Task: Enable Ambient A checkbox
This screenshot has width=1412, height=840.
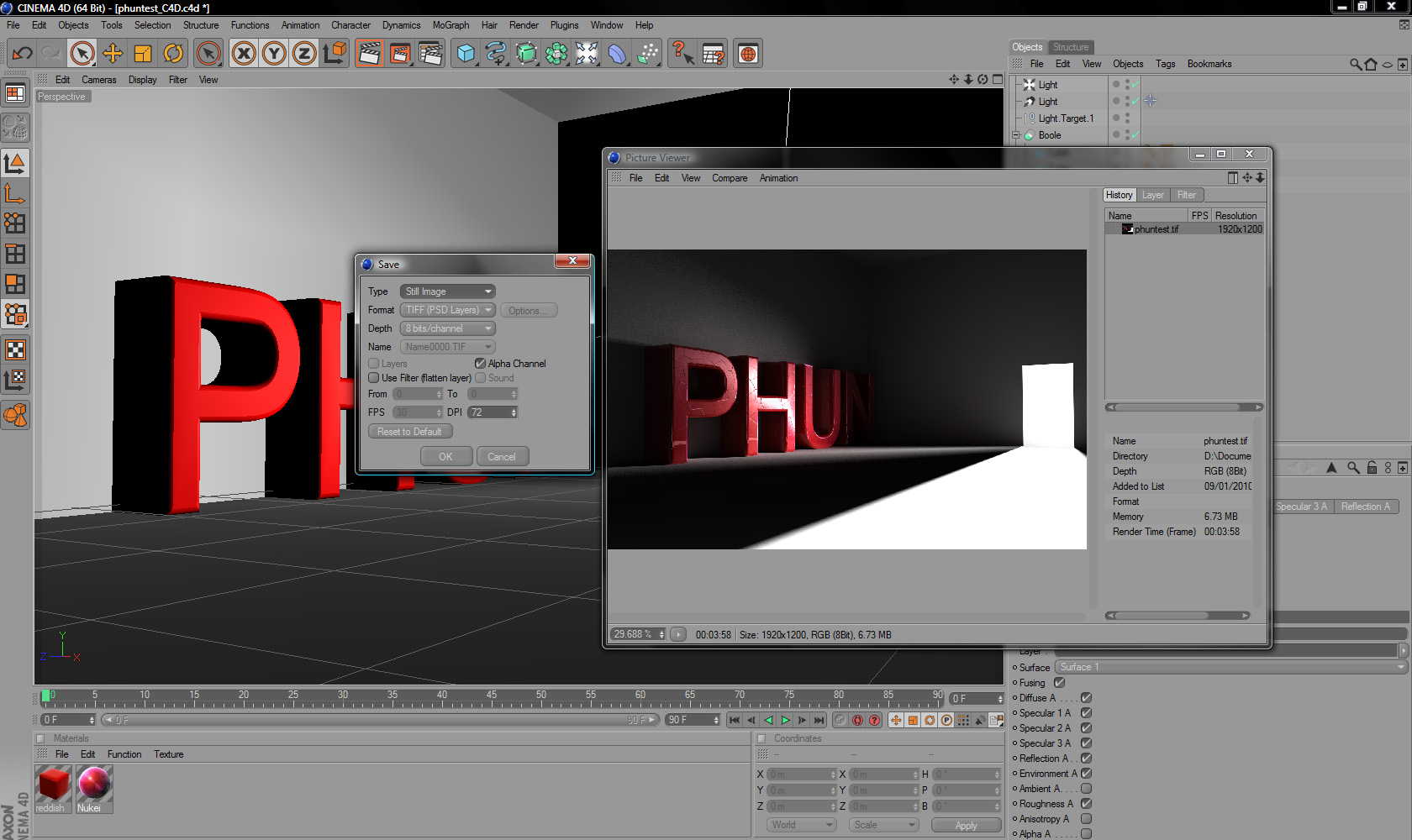Action: click(x=1086, y=789)
